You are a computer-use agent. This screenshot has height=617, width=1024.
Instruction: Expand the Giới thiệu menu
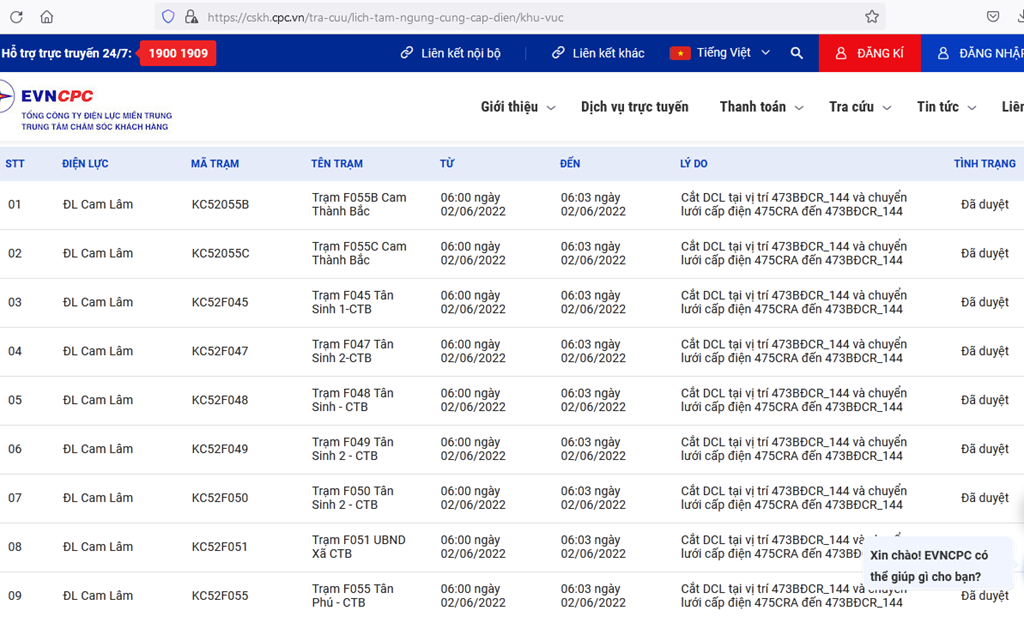click(517, 107)
